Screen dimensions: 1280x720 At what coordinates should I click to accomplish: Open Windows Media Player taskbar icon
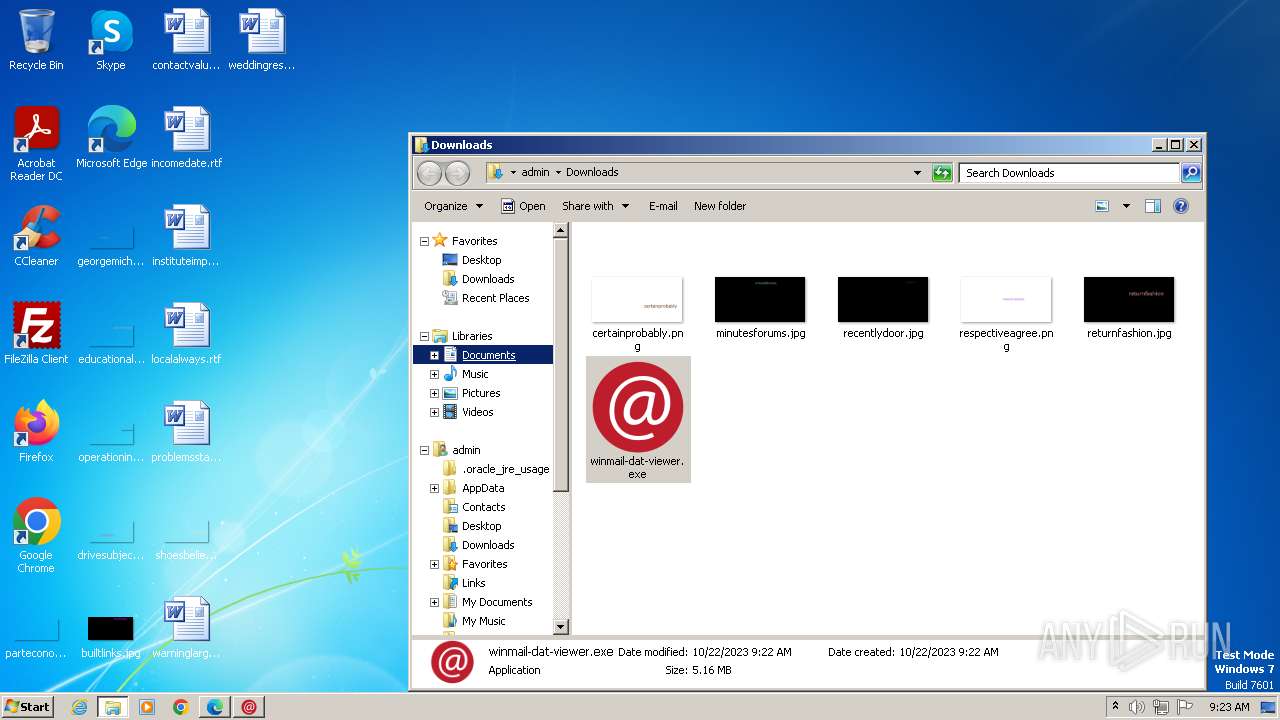(x=147, y=707)
